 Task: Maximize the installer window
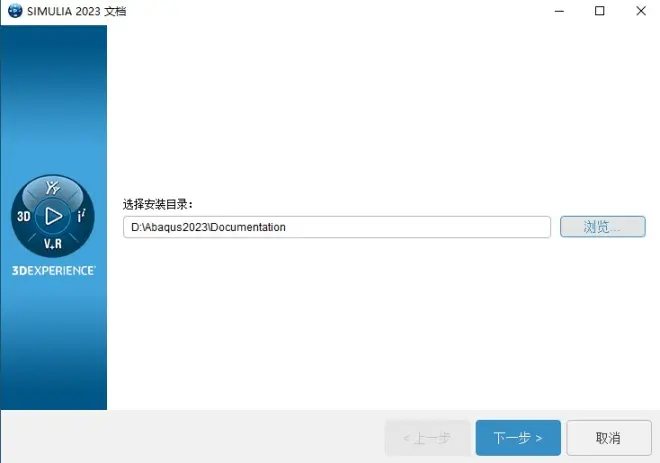[x=599, y=11]
